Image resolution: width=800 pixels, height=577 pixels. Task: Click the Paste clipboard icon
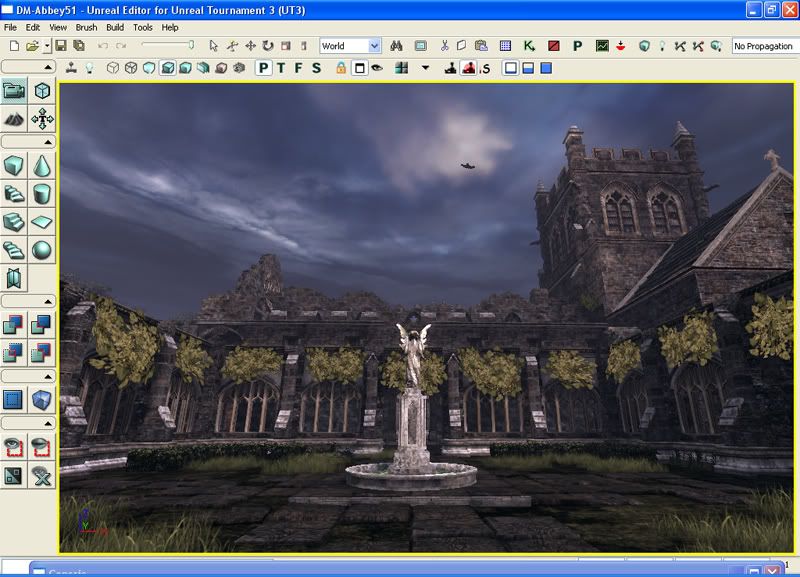481,46
